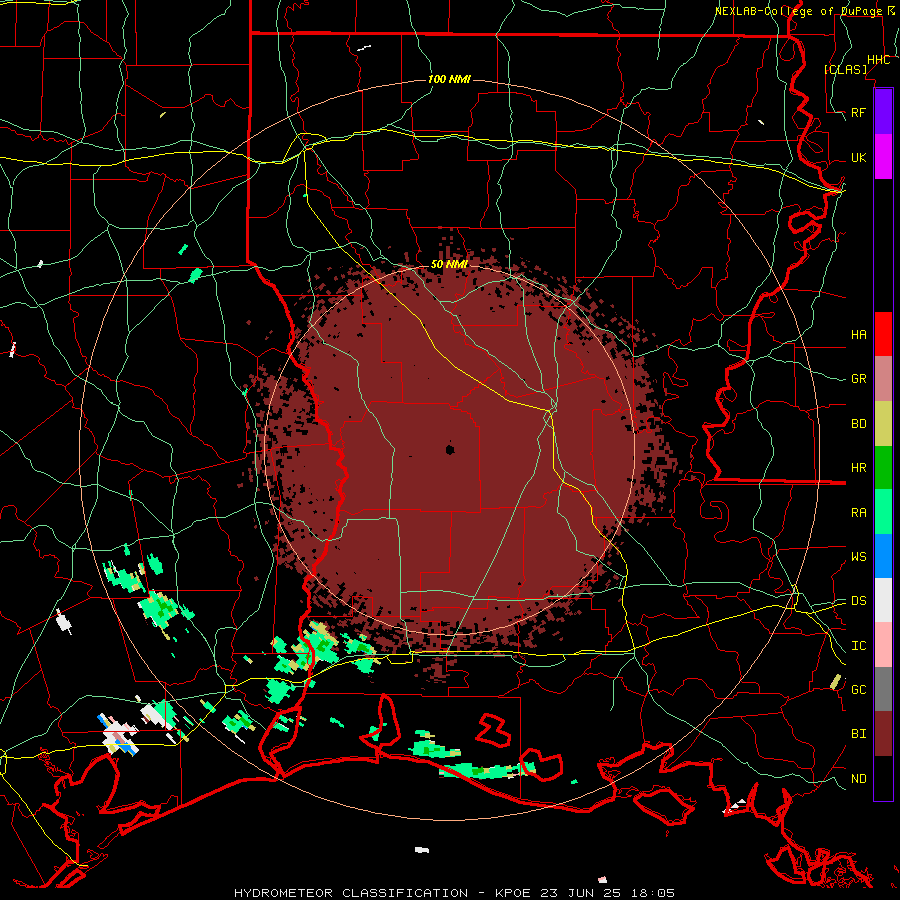Click the RF purple legend swatch
Viewport: 900px width, 900px height.
tap(883, 112)
